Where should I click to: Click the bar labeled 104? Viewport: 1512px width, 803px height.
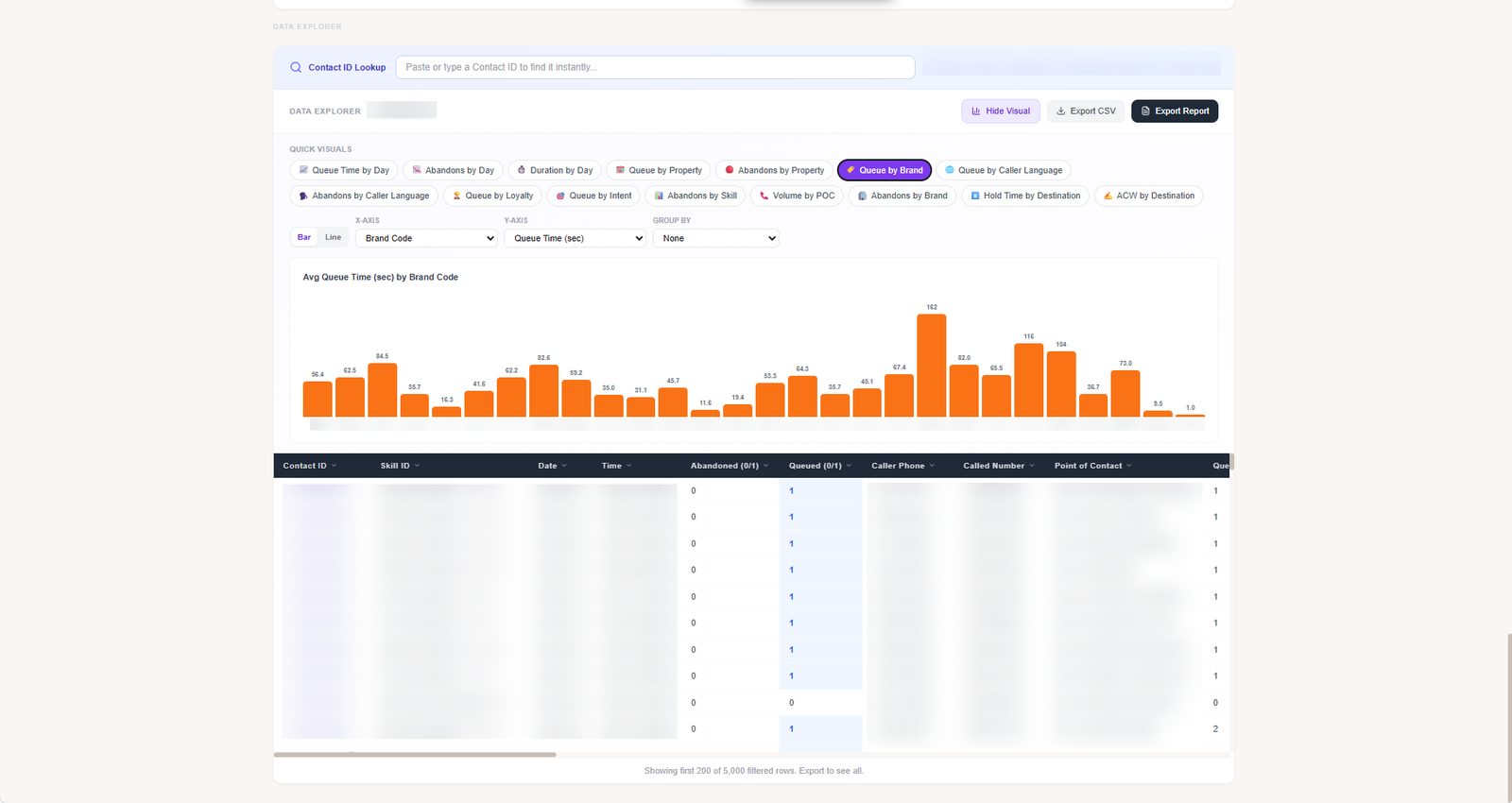point(1060,384)
